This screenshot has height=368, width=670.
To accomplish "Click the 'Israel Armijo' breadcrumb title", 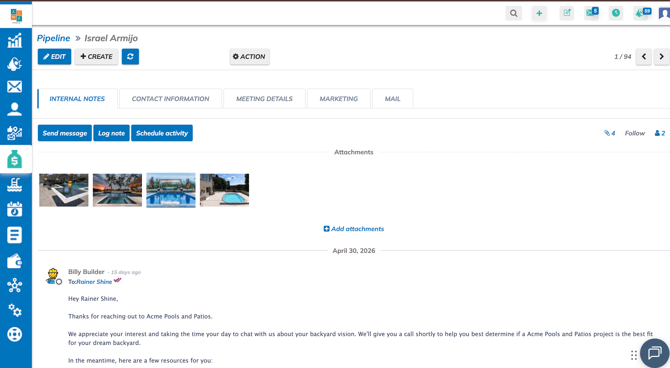I will (x=111, y=38).
